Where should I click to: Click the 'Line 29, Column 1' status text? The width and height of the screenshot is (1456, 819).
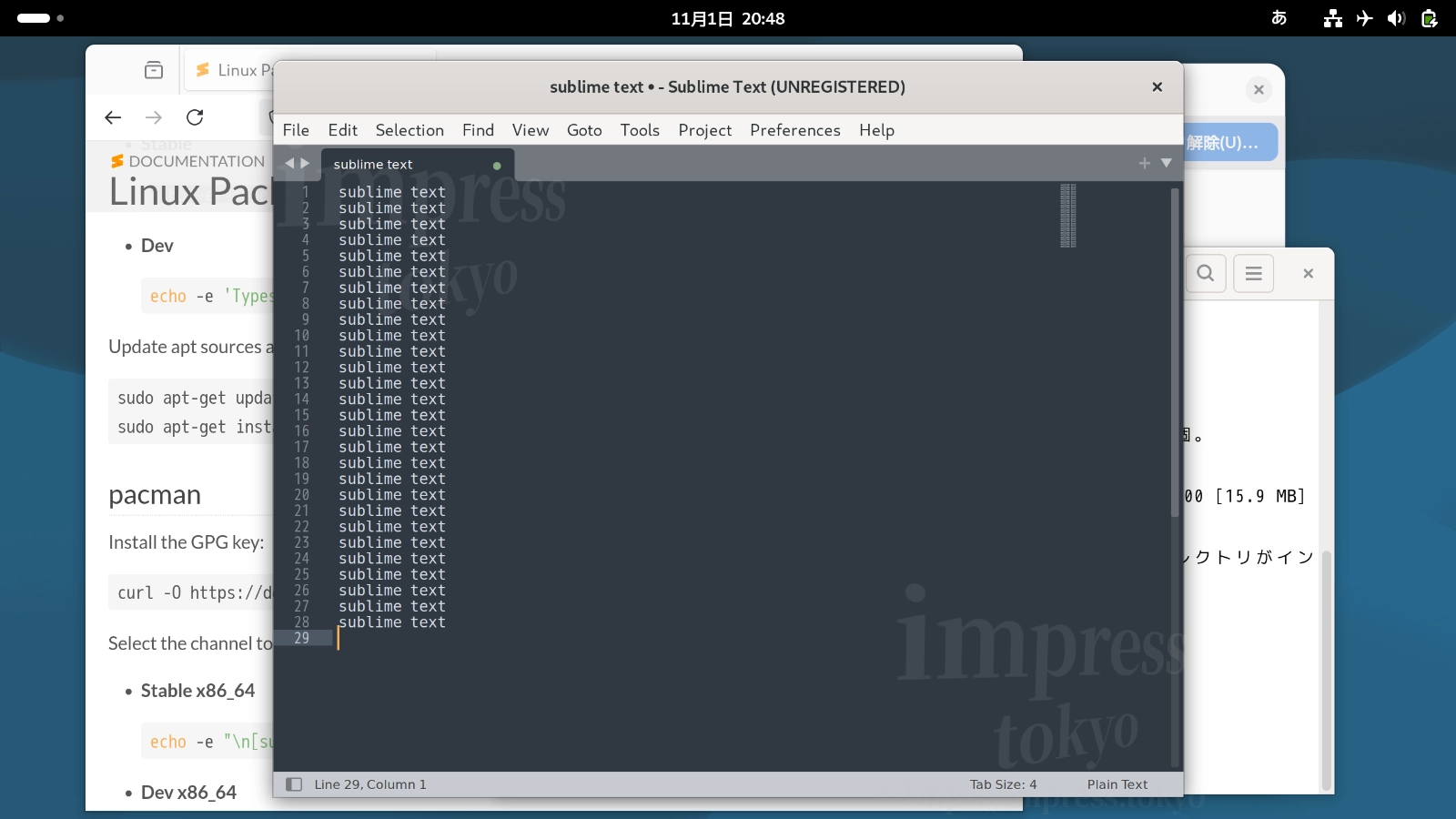[370, 784]
